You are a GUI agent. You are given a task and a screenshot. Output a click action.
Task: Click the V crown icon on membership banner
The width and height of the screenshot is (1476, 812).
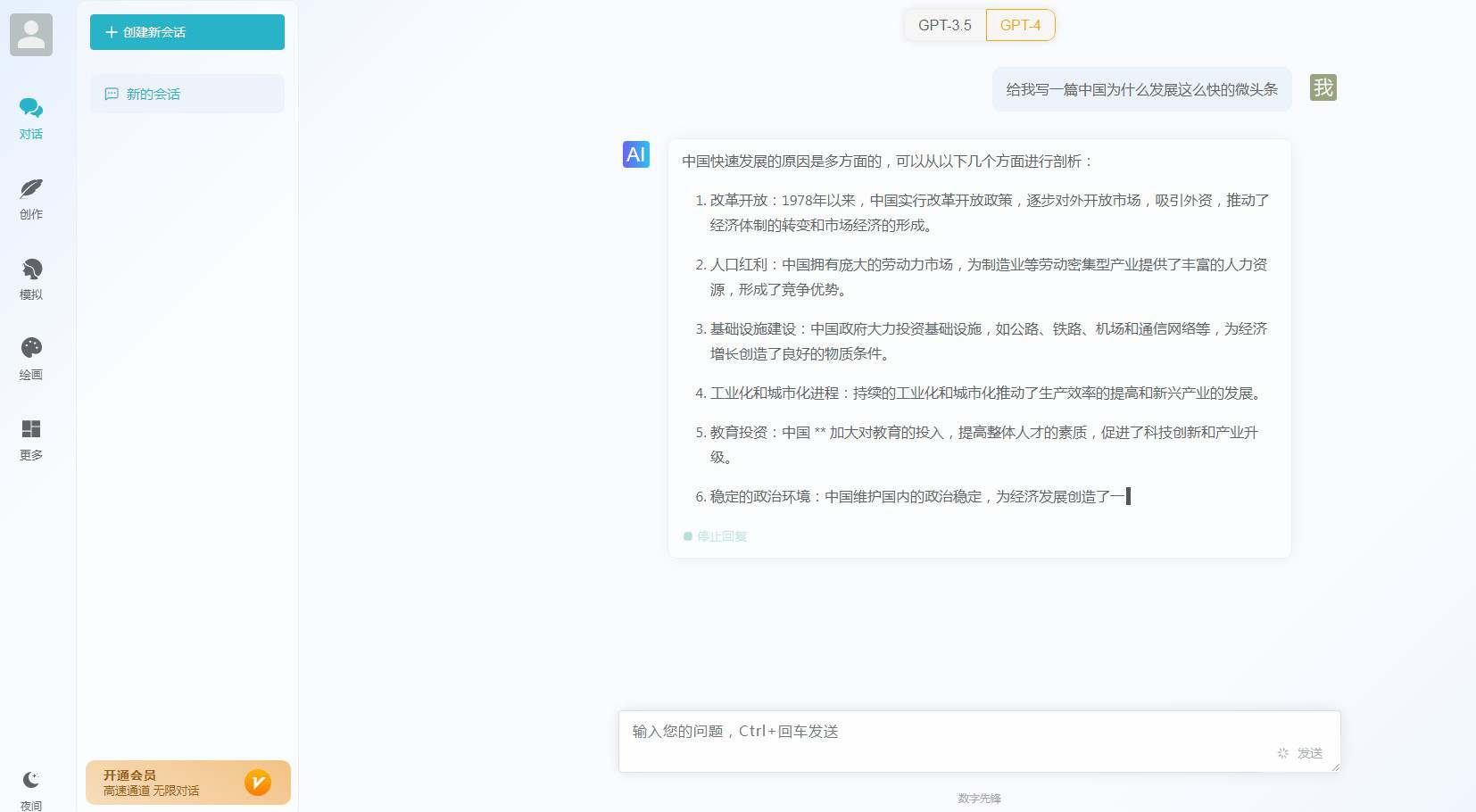click(x=258, y=783)
